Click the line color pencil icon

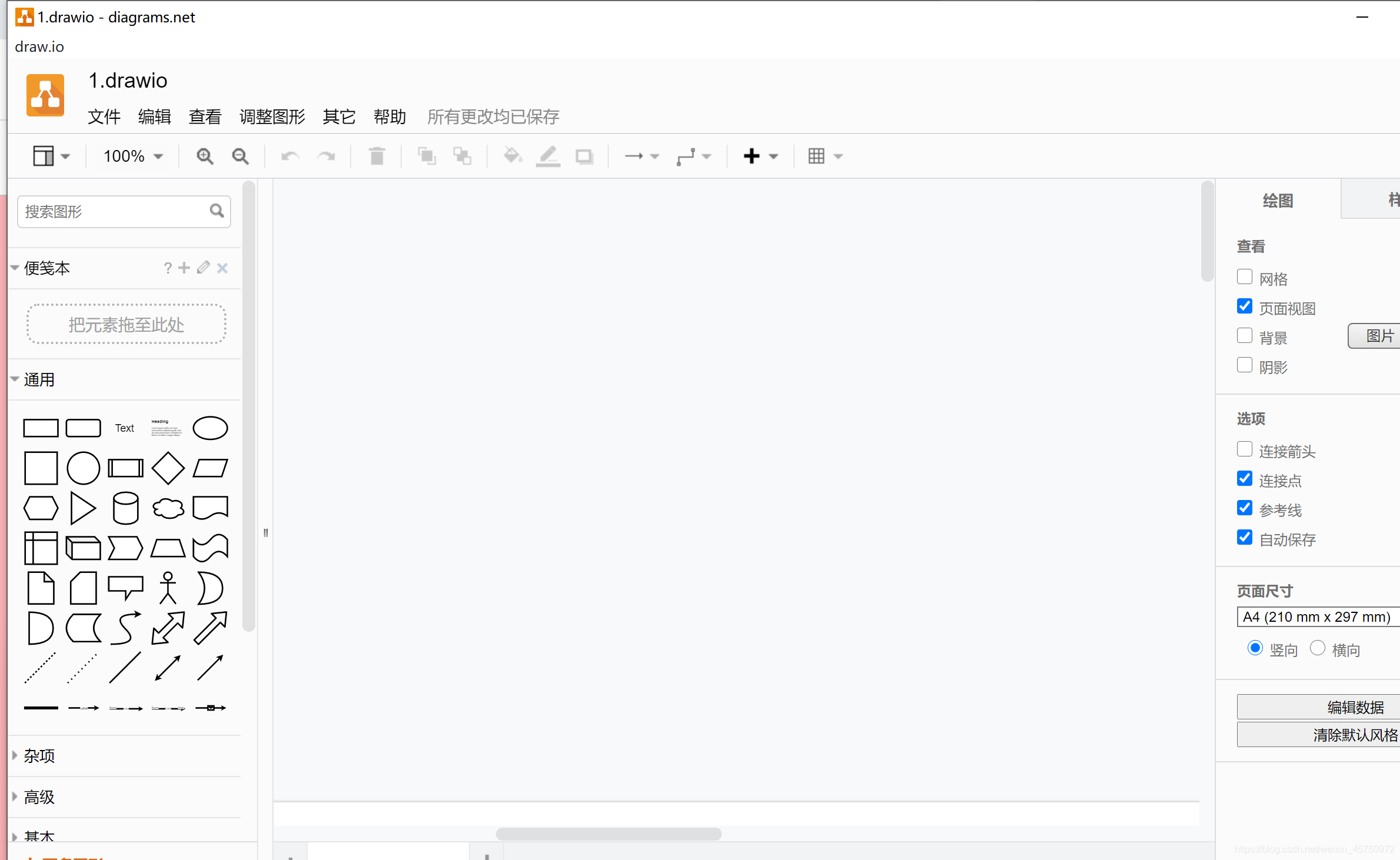point(548,156)
